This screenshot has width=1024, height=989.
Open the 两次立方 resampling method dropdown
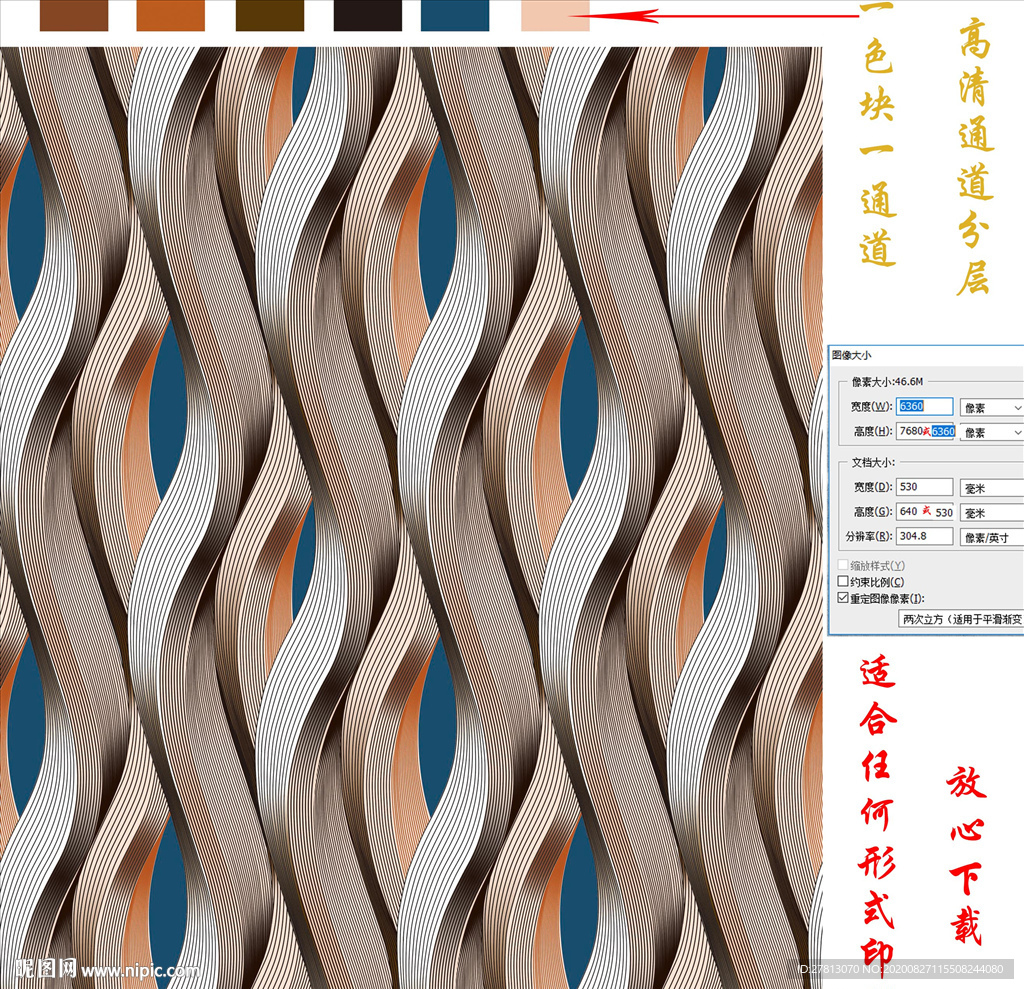(961, 619)
